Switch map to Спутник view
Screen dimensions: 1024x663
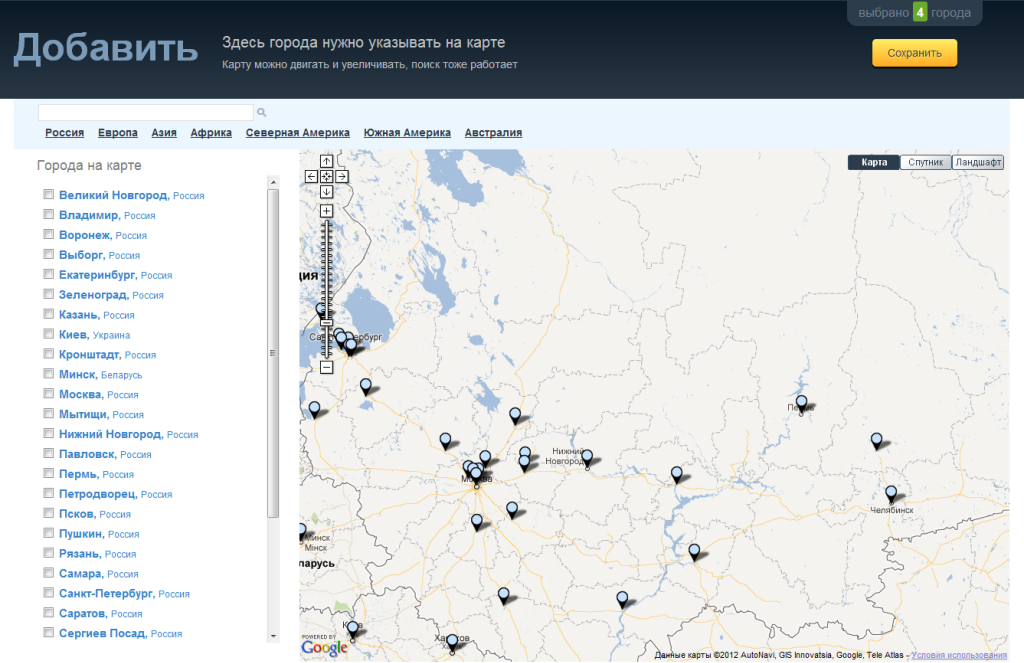point(925,162)
